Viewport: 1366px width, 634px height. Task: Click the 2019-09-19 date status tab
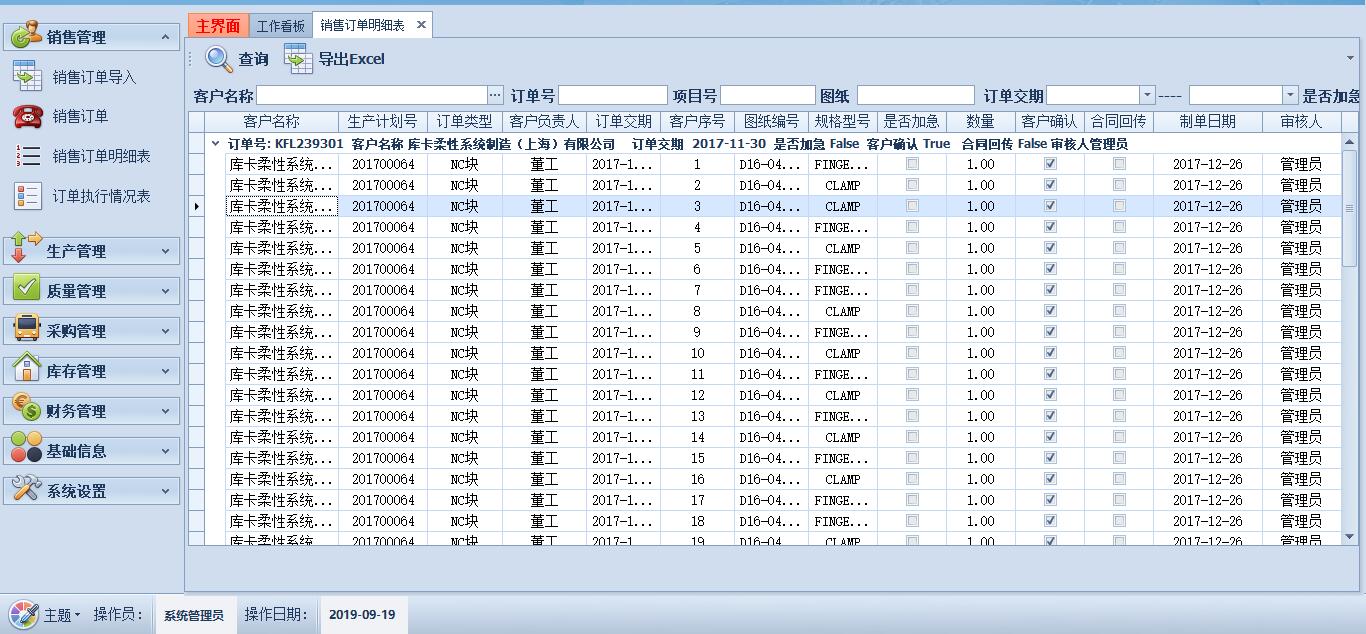pos(362,615)
